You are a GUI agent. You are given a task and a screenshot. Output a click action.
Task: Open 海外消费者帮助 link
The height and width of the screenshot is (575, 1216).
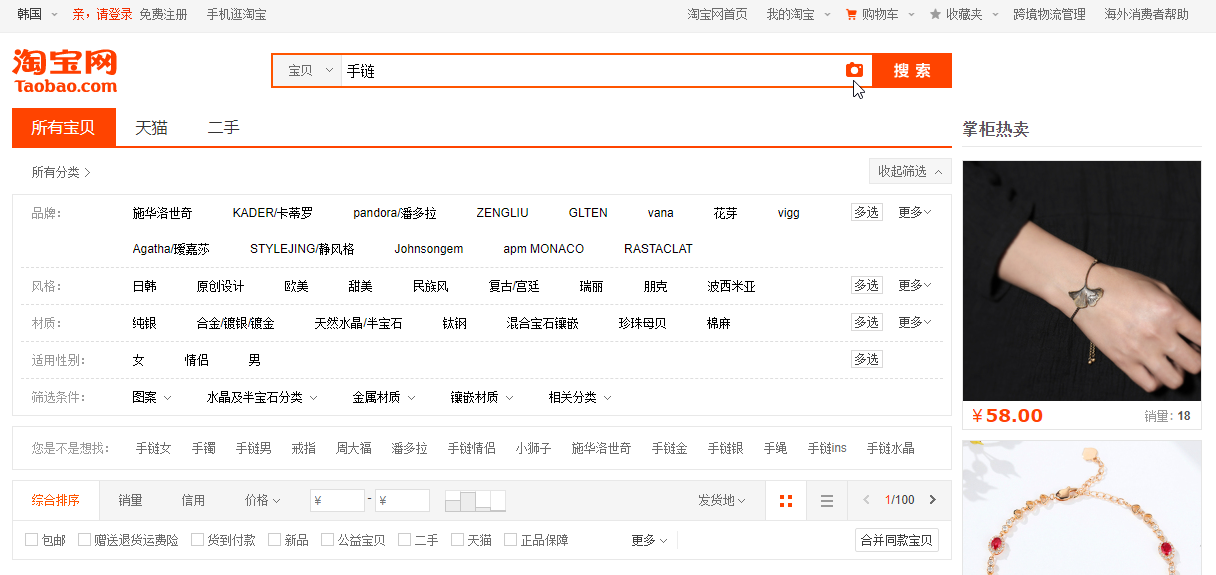tap(1146, 14)
